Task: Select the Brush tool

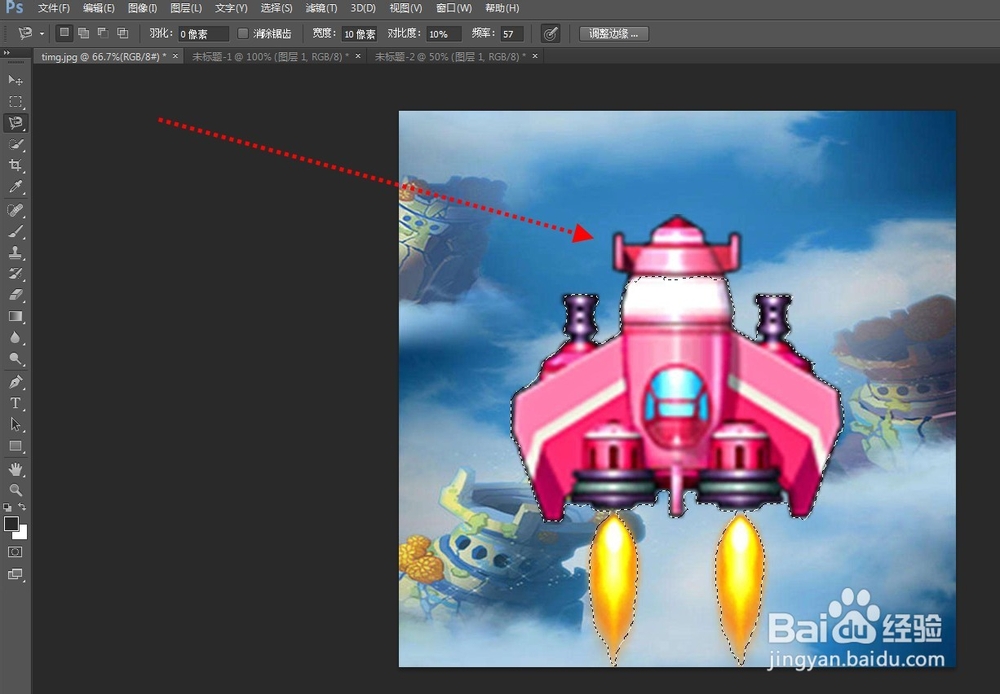Action: click(x=15, y=232)
